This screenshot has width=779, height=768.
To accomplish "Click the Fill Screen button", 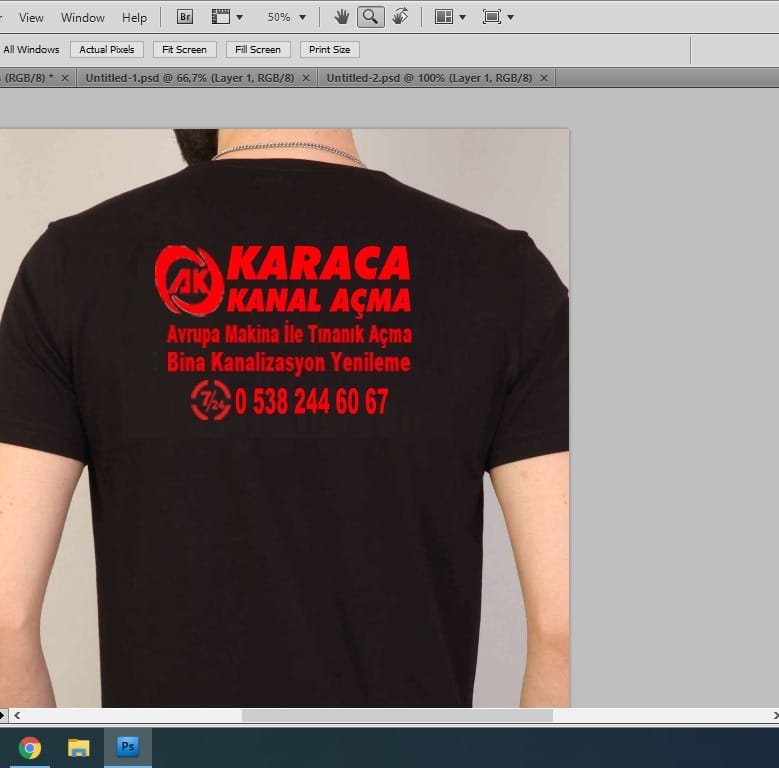I will click(x=258, y=50).
